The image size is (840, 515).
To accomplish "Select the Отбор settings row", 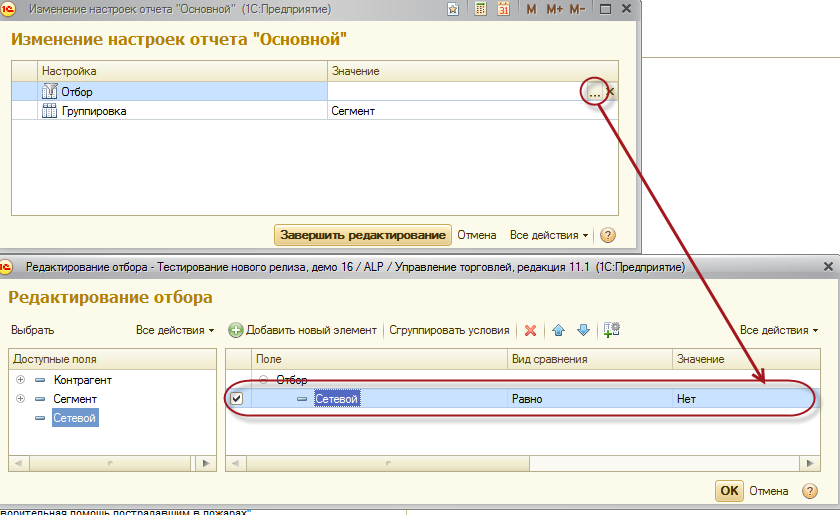I will 314,92.
